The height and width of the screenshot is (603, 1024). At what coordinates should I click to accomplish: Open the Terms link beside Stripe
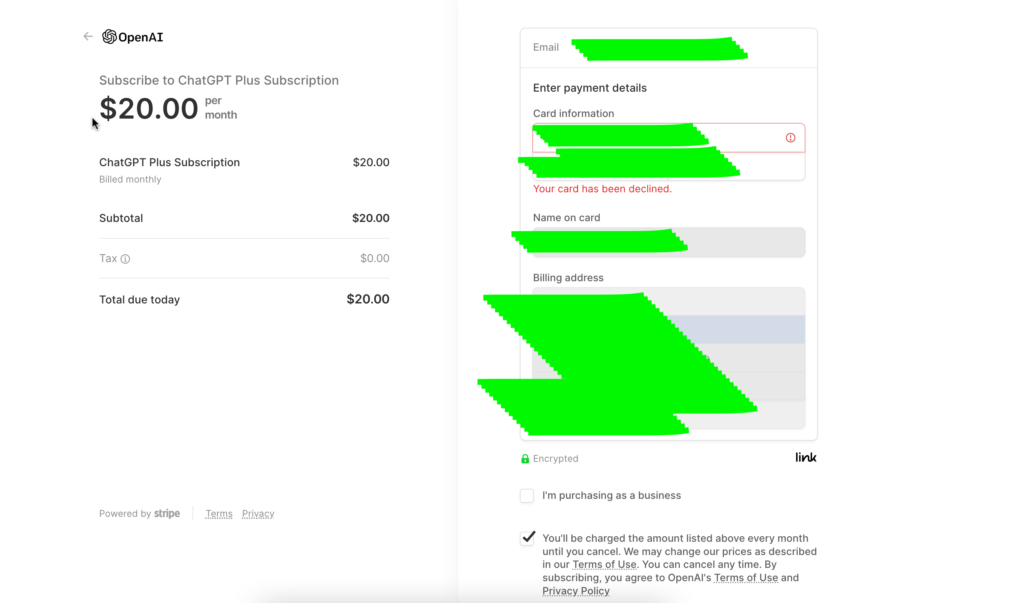pyautogui.click(x=219, y=514)
